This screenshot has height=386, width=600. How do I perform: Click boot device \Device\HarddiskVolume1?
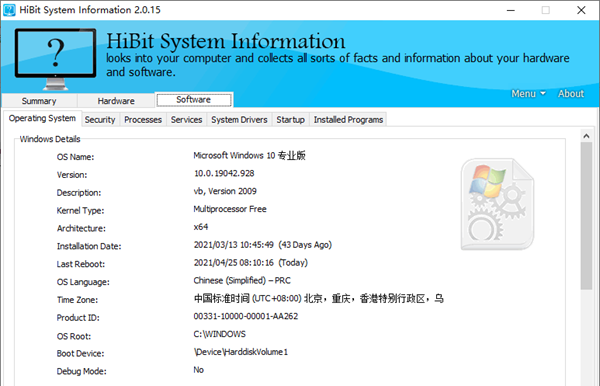point(241,352)
